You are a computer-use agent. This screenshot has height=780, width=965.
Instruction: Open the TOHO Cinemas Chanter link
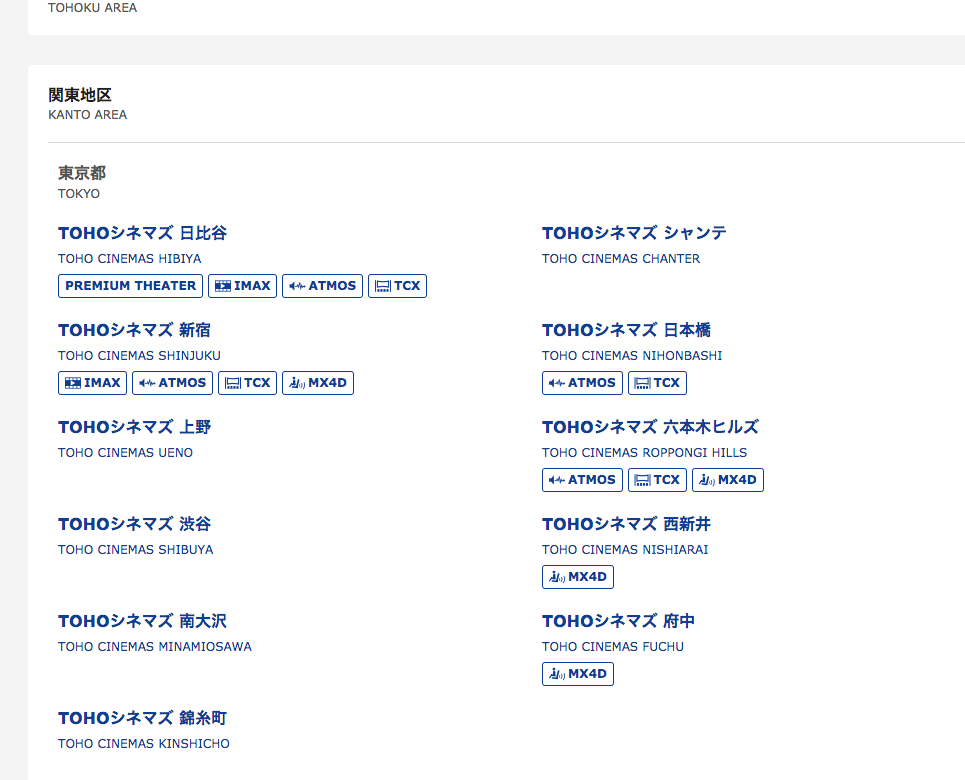[634, 234]
